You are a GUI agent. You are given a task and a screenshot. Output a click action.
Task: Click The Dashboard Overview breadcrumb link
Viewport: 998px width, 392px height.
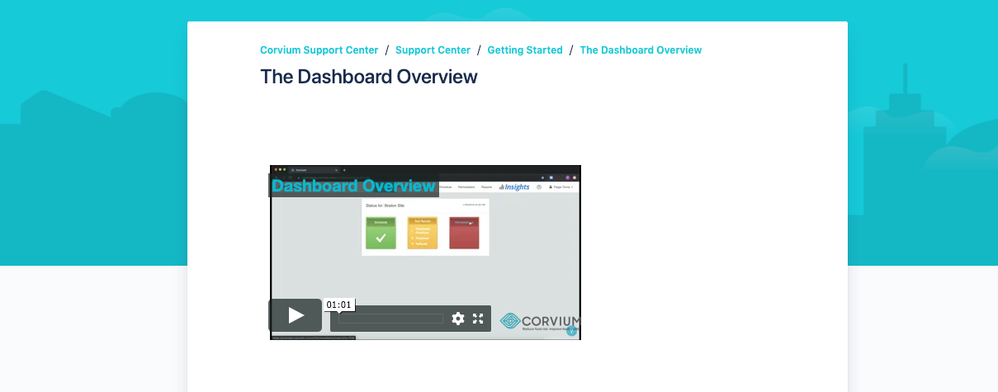click(641, 50)
